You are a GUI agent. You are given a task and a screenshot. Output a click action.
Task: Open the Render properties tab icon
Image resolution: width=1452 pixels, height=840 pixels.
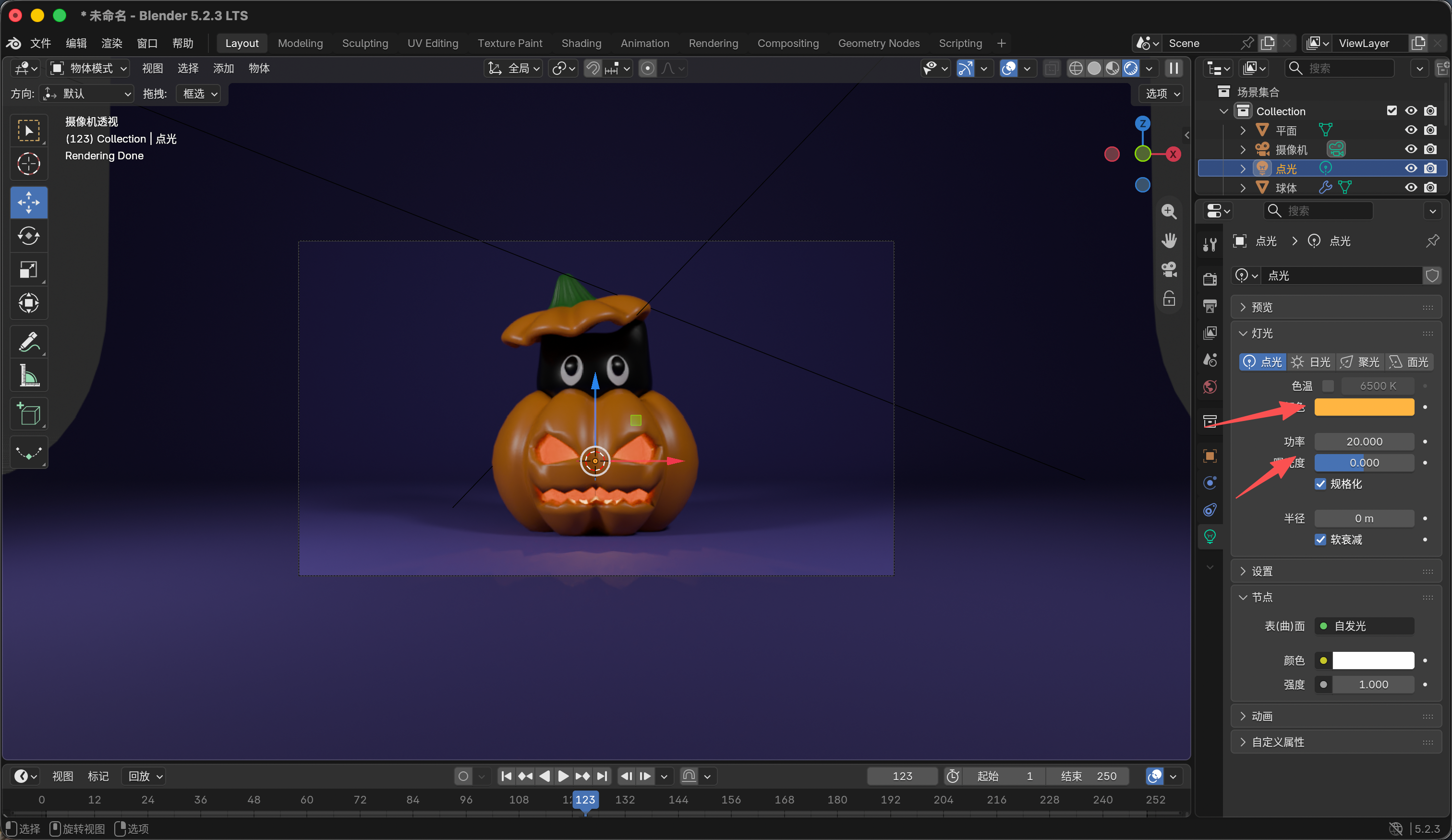1210,279
